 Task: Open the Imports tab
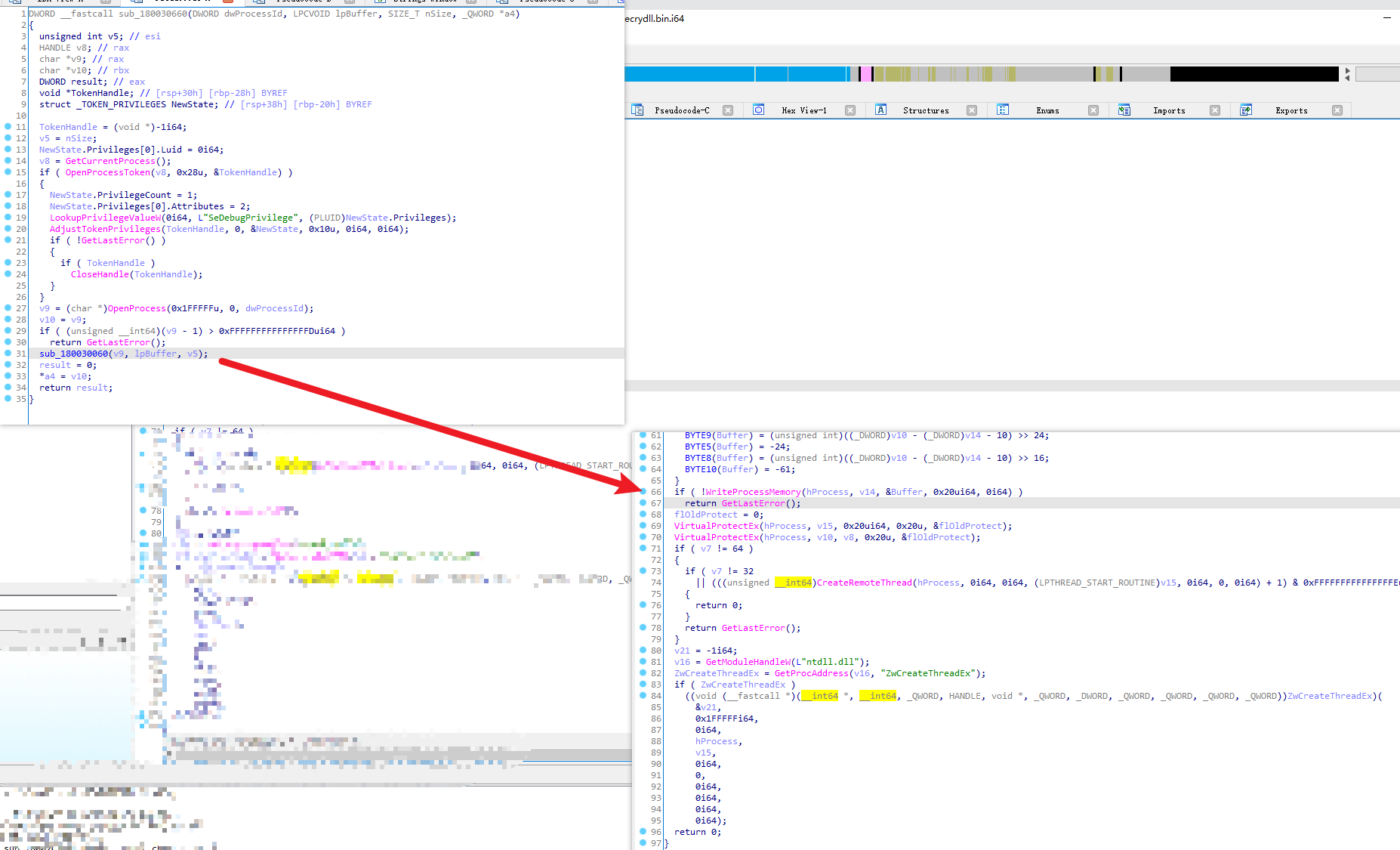(x=1169, y=110)
